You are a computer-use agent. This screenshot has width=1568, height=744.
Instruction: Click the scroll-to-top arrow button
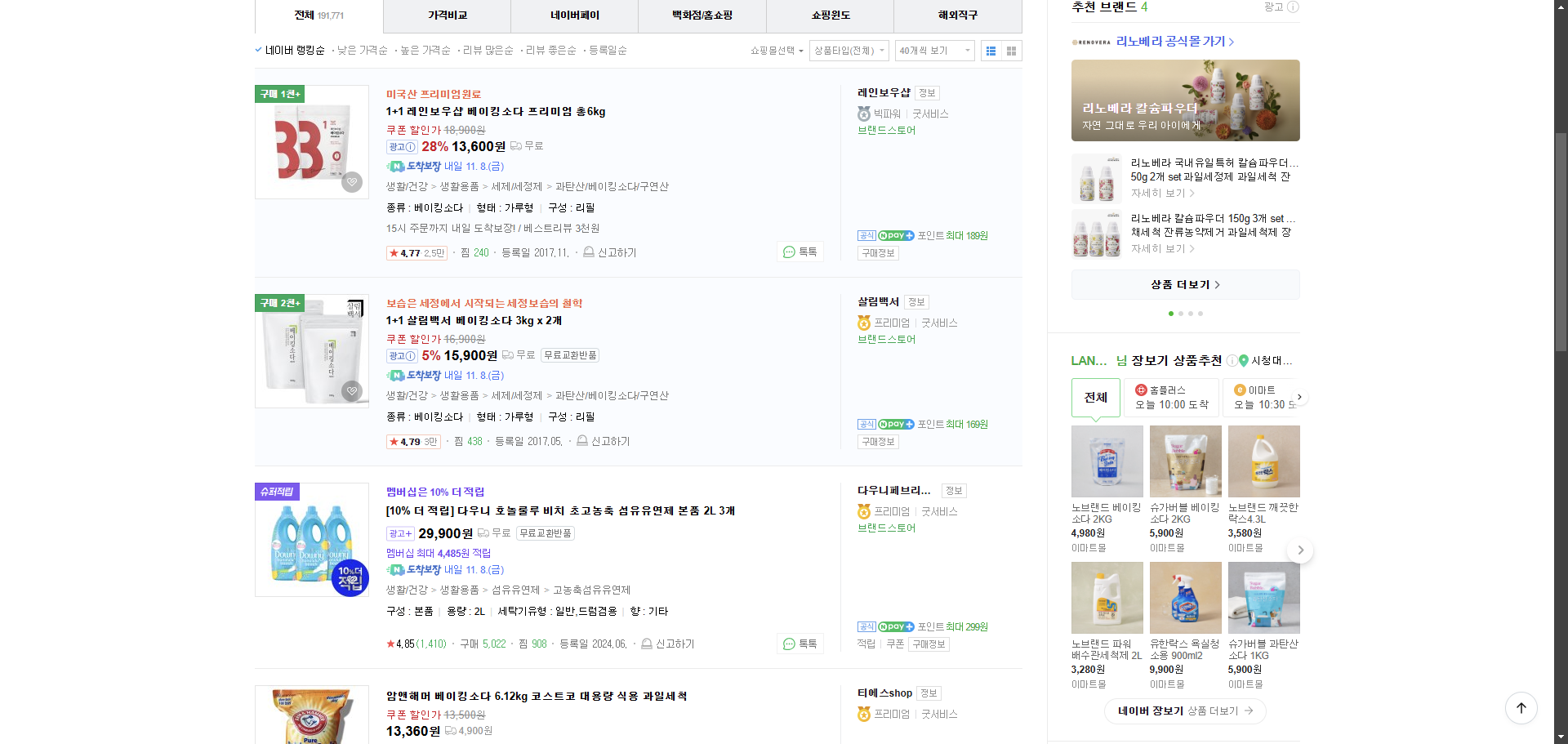point(1521,708)
